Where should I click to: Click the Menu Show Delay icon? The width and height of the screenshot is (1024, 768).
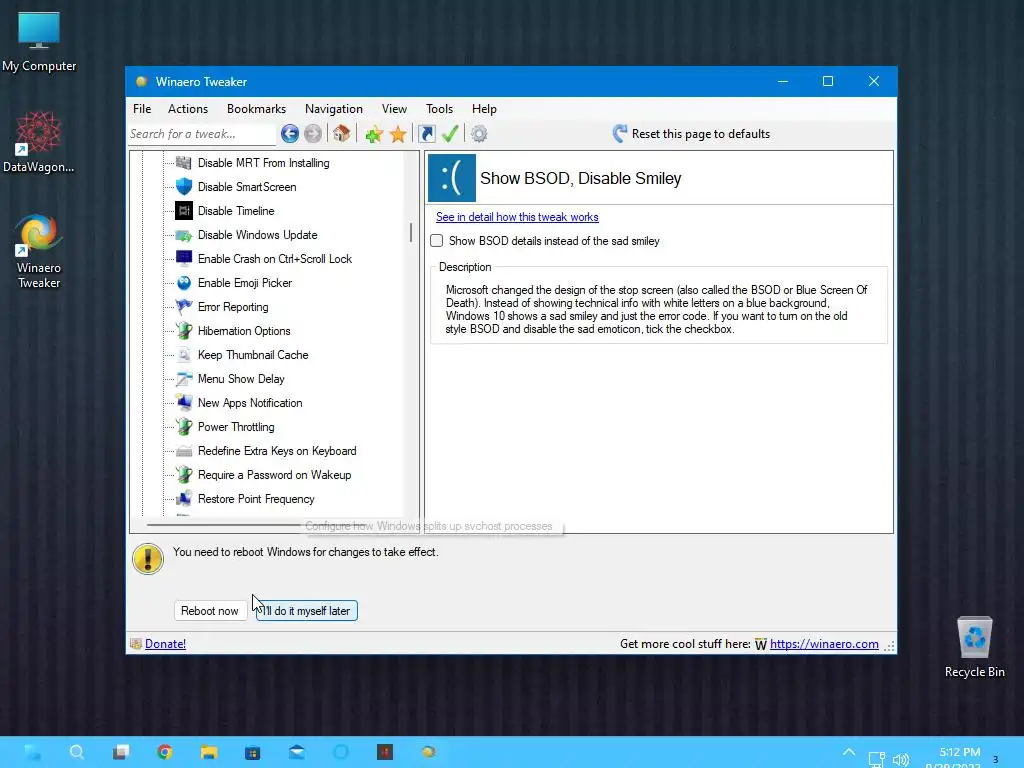pyautogui.click(x=184, y=379)
